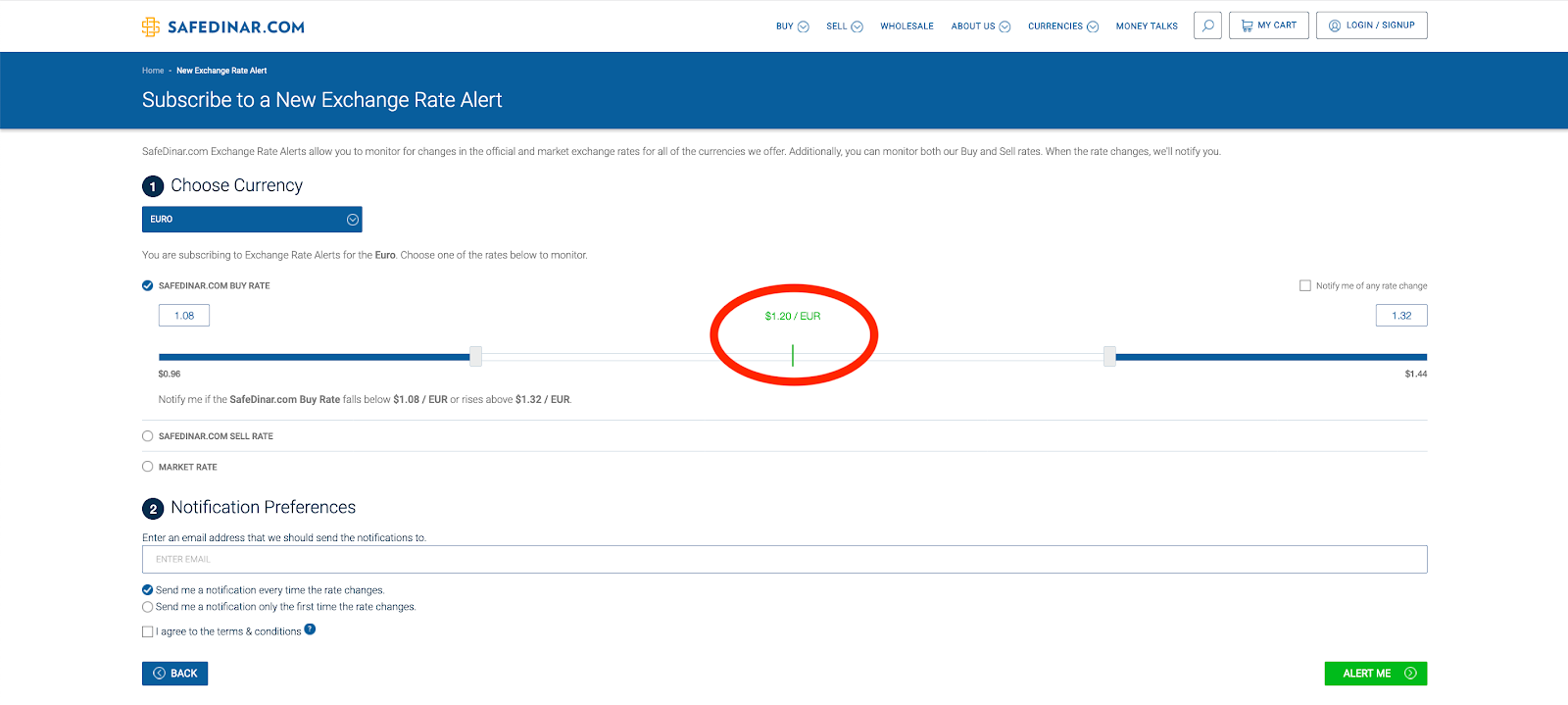This screenshot has height=705, width=1568.
Task: Expand the Currencies menu
Action: click(x=1063, y=26)
